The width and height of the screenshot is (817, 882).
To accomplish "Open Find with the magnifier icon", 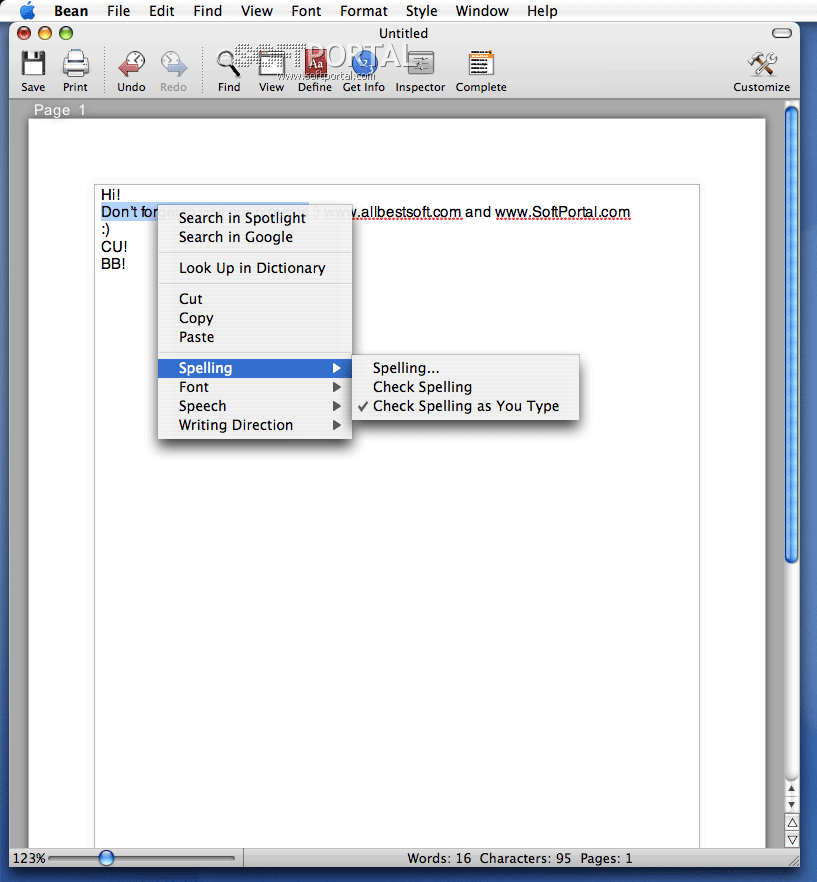I will click(x=229, y=63).
